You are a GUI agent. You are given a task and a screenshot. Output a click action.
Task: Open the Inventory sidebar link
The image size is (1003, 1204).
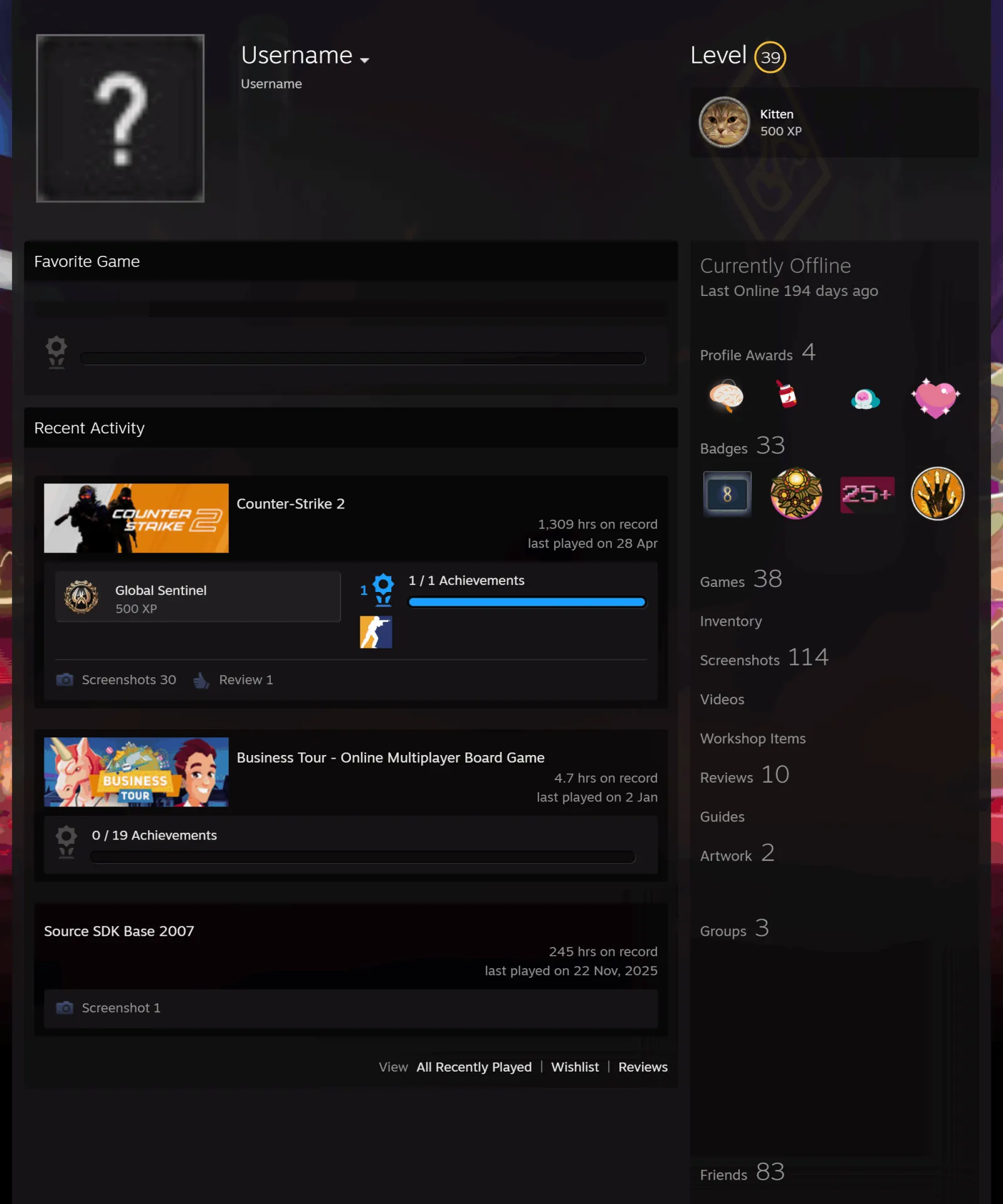click(731, 621)
